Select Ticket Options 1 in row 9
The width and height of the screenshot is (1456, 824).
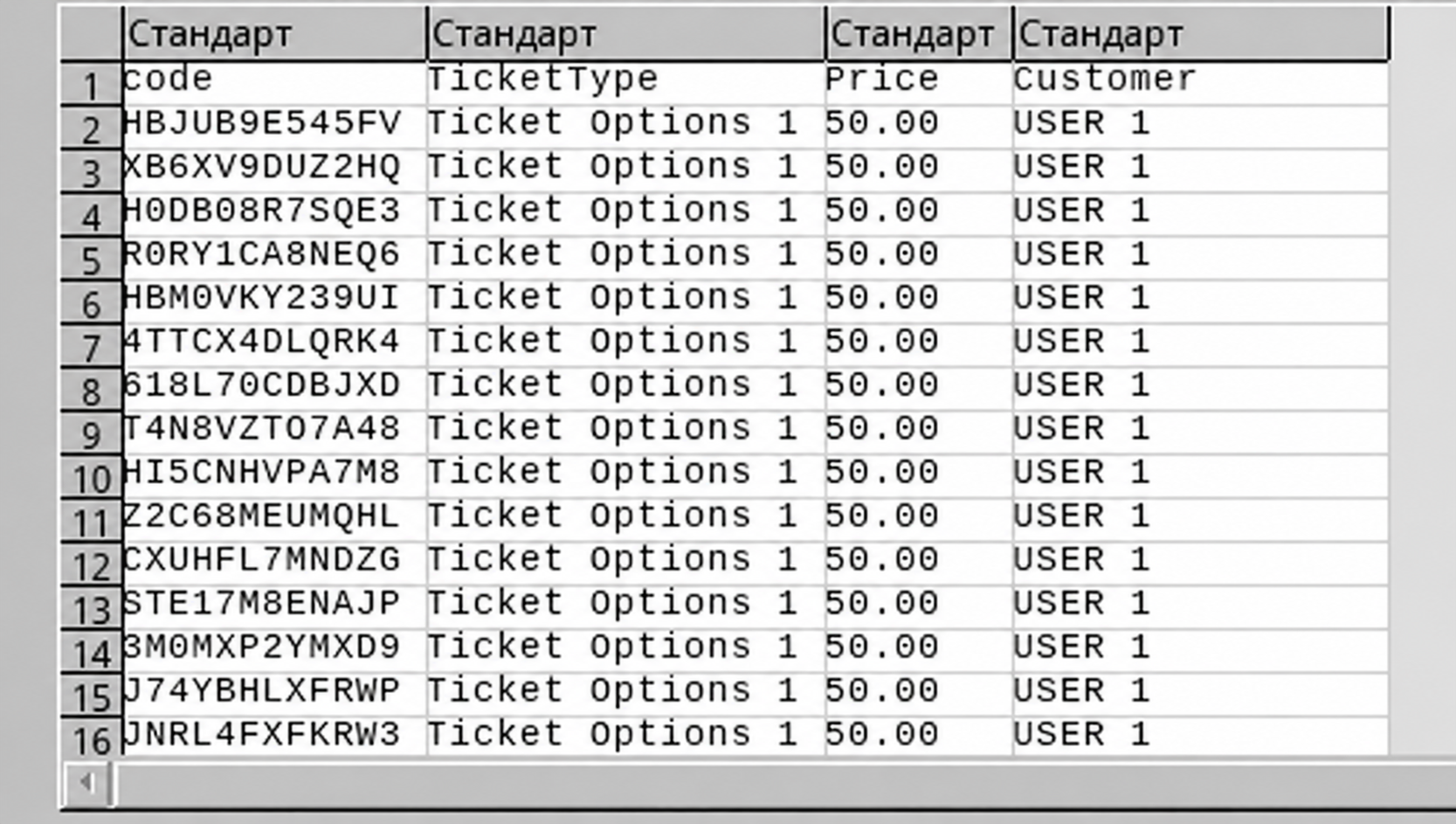[626, 433]
